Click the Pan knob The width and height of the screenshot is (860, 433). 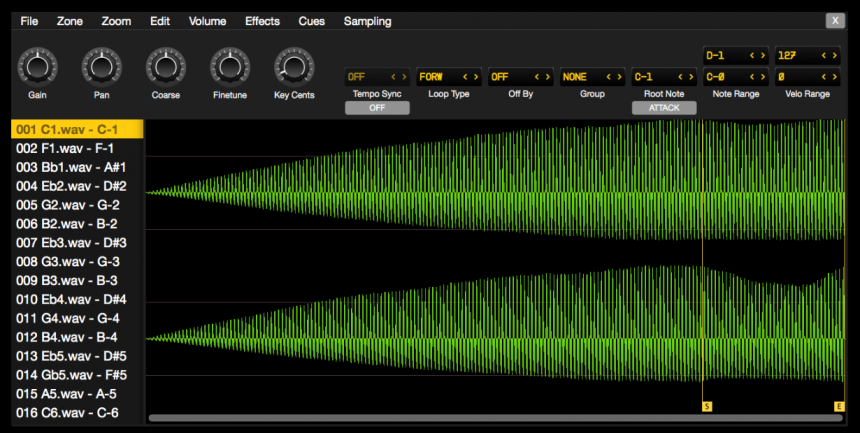click(100, 67)
